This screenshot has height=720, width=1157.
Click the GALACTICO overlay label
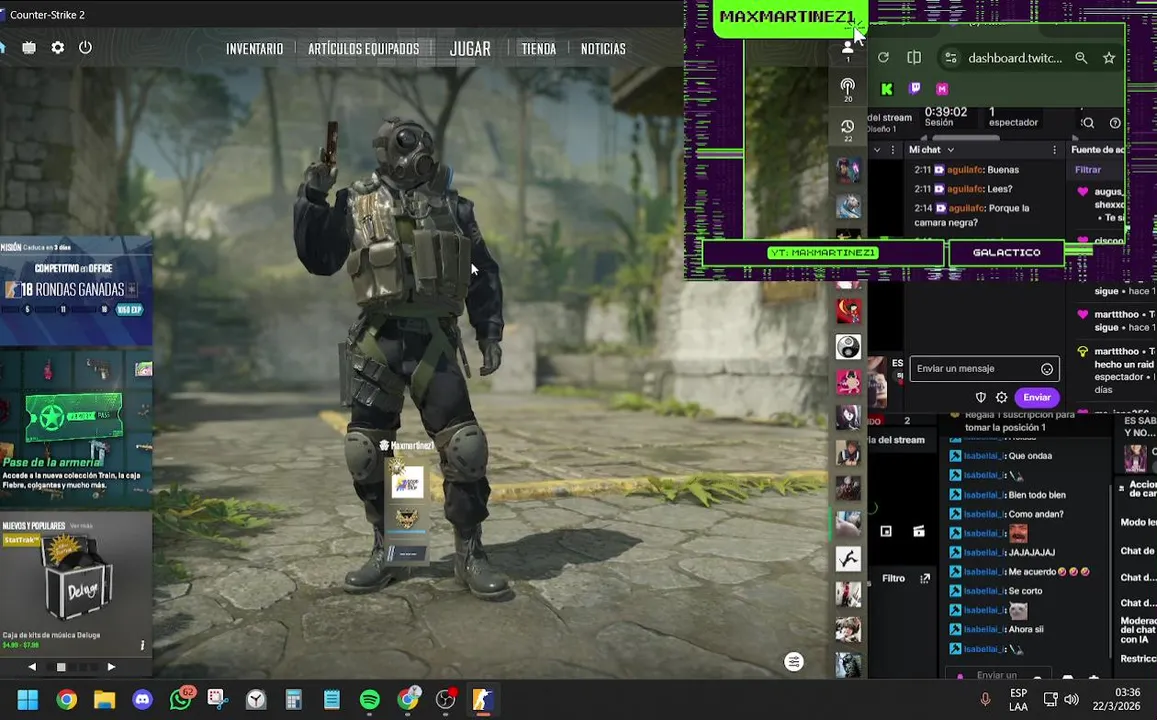(1006, 252)
